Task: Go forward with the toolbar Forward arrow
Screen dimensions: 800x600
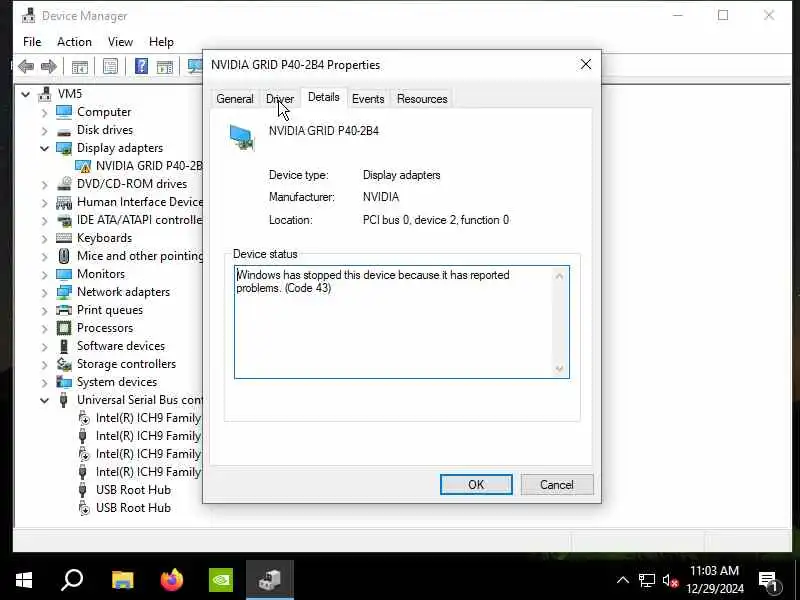Action: coord(48,66)
